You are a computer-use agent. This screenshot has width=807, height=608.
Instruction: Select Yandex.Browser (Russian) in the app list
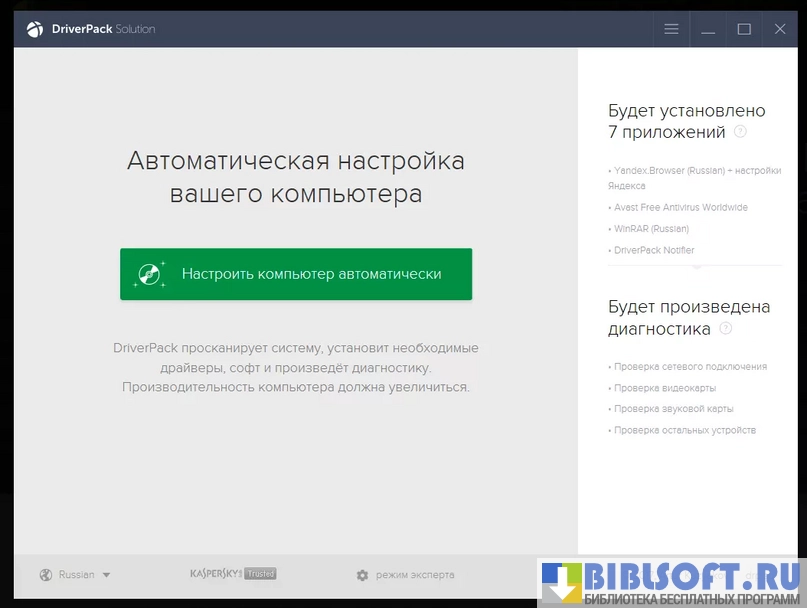[696, 171]
